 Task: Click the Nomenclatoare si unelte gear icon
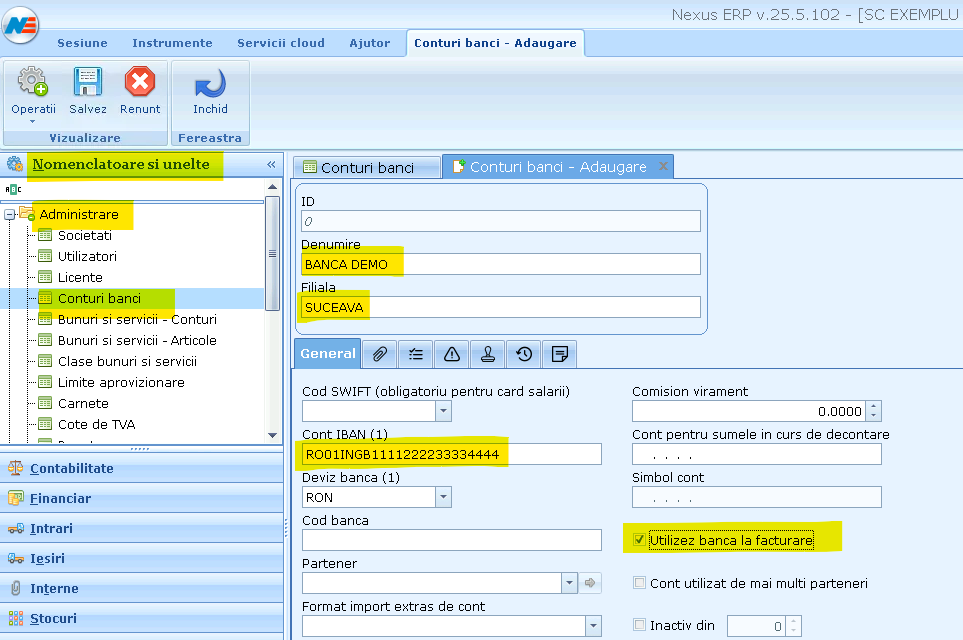15,164
